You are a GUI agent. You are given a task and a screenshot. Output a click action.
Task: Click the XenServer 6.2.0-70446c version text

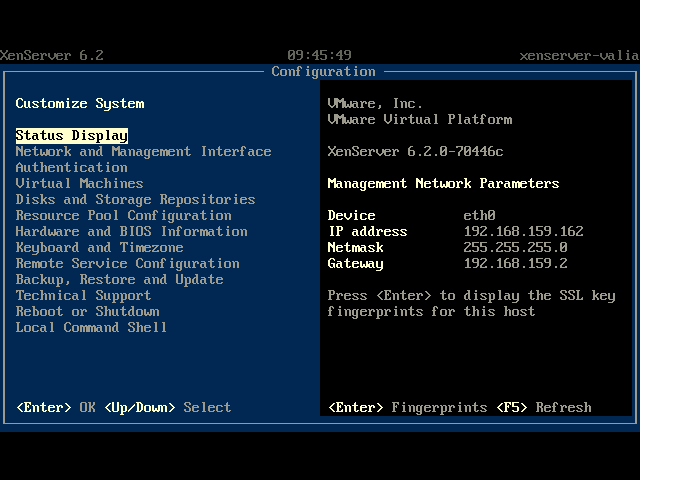click(415, 151)
